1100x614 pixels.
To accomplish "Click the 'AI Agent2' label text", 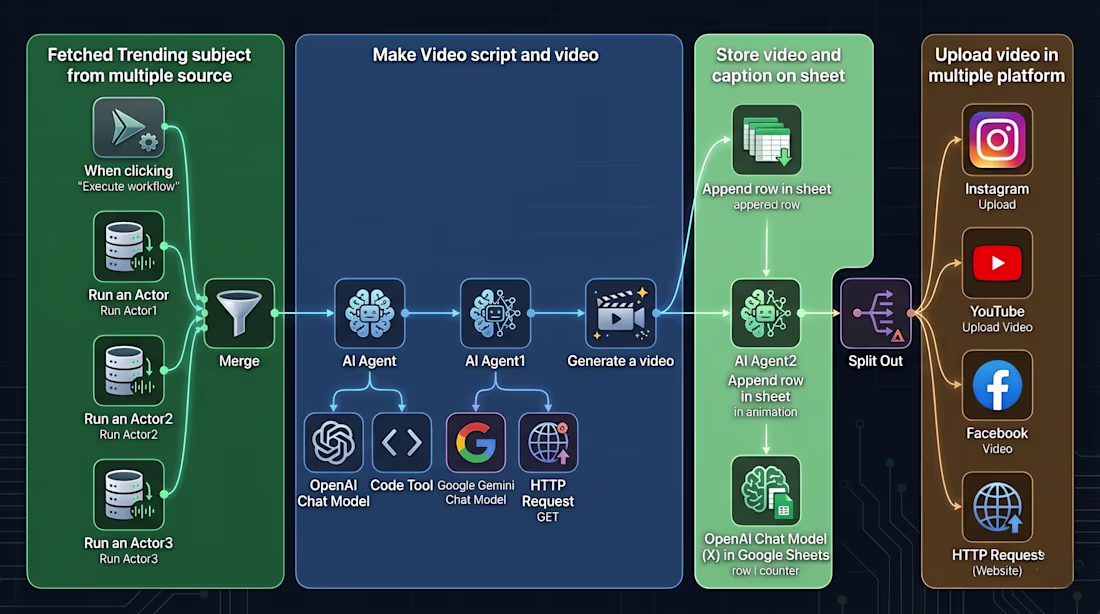I will coord(765,361).
